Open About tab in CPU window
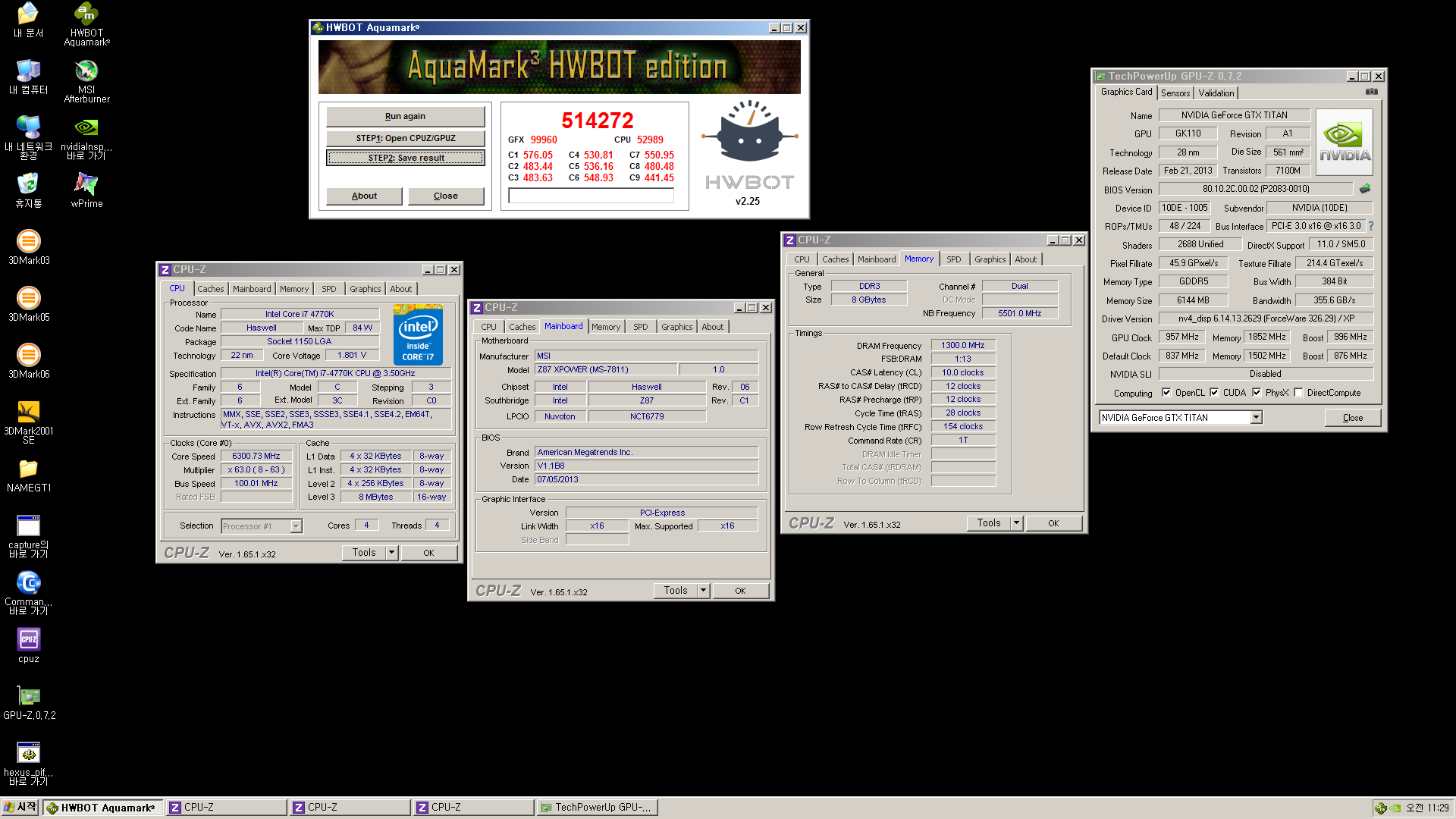1456x819 pixels. [401, 289]
